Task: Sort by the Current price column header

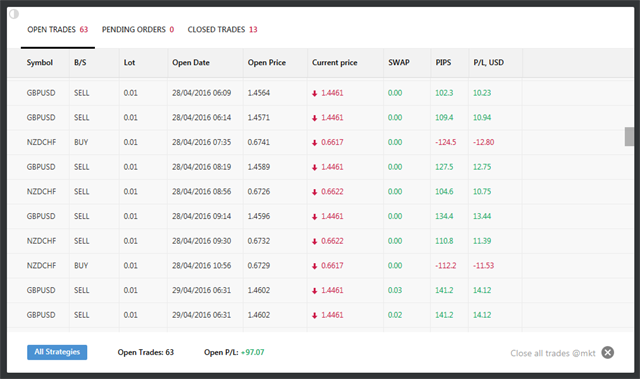Action: point(334,62)
